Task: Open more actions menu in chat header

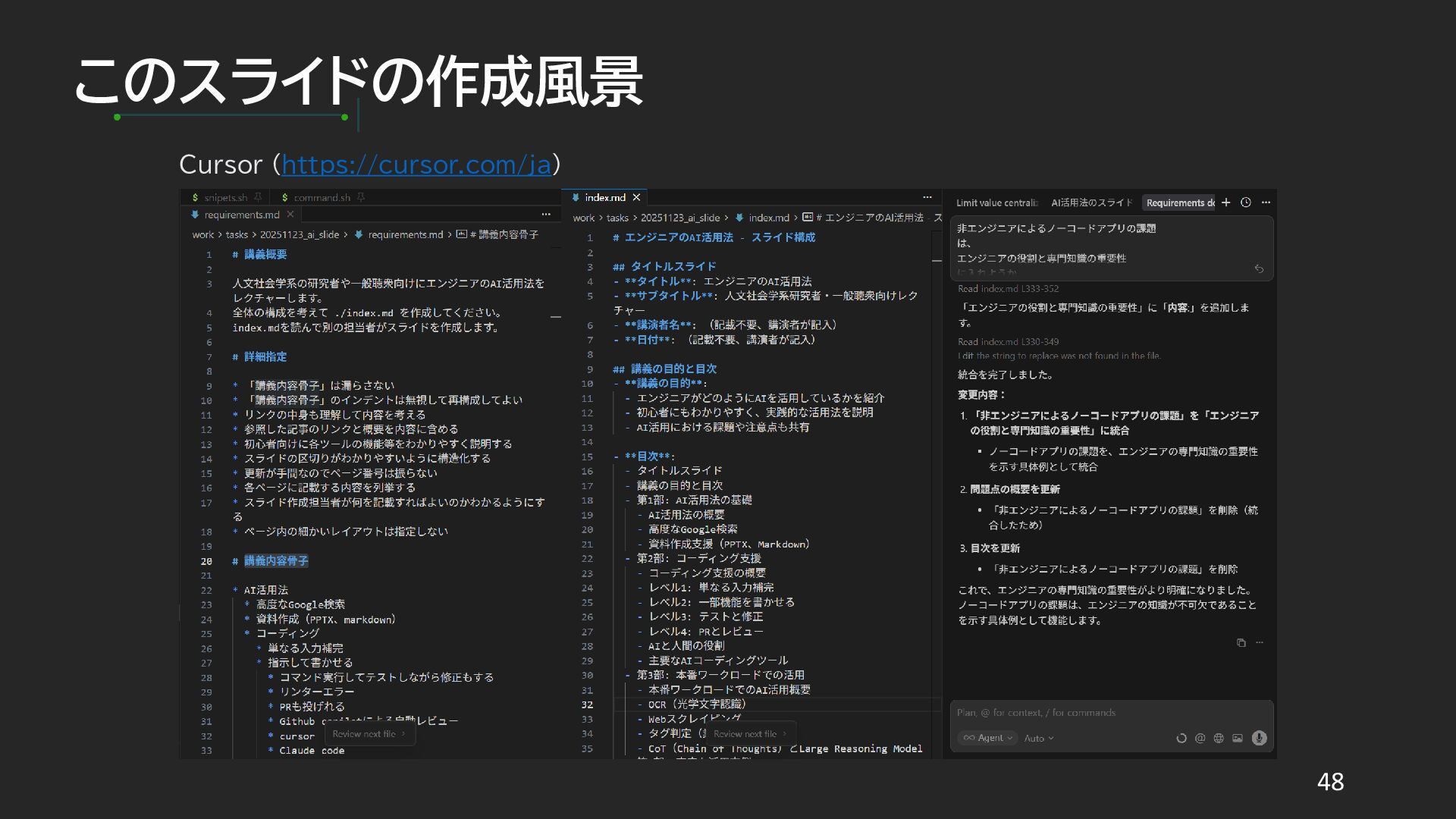Action: pos(1266,202)
